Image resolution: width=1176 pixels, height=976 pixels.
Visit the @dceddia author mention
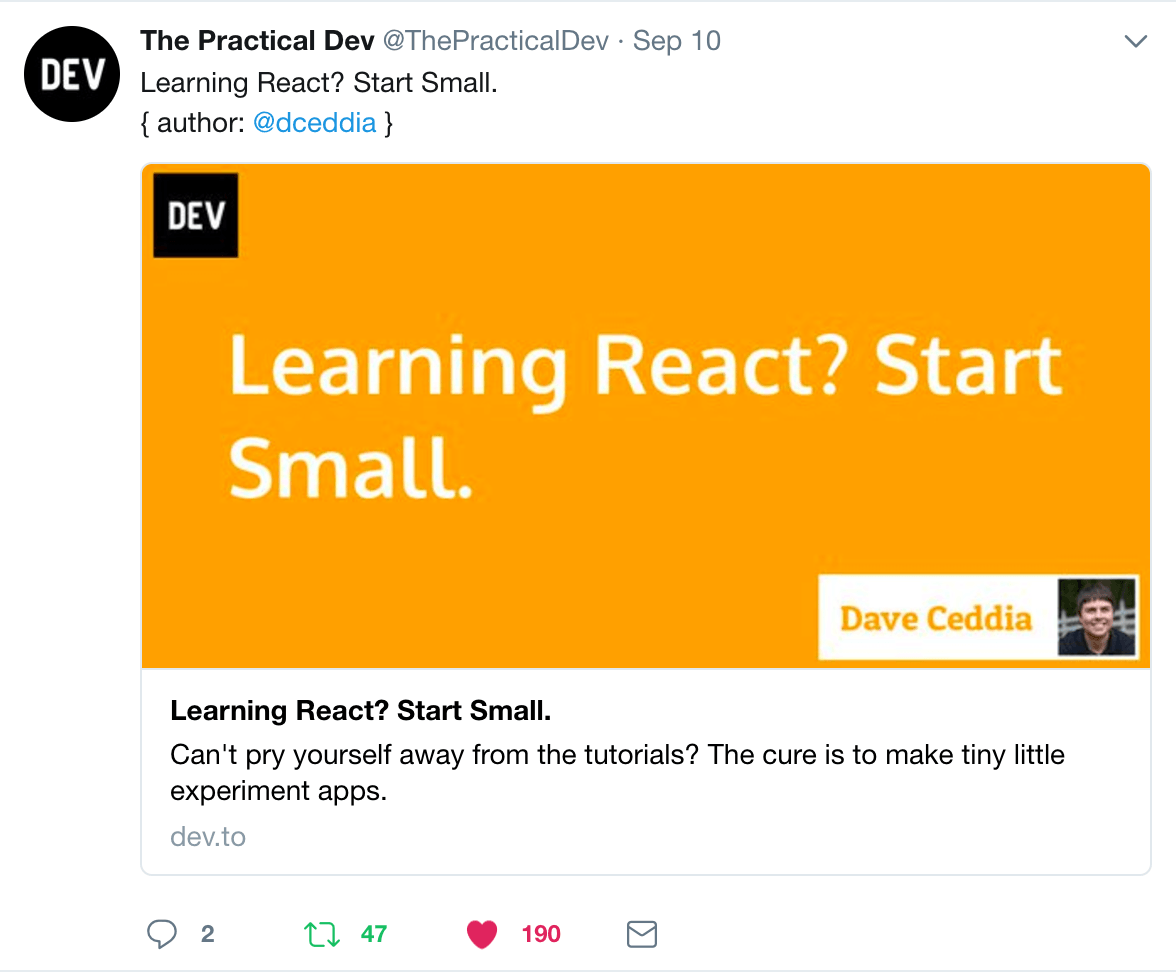(314, 122)
